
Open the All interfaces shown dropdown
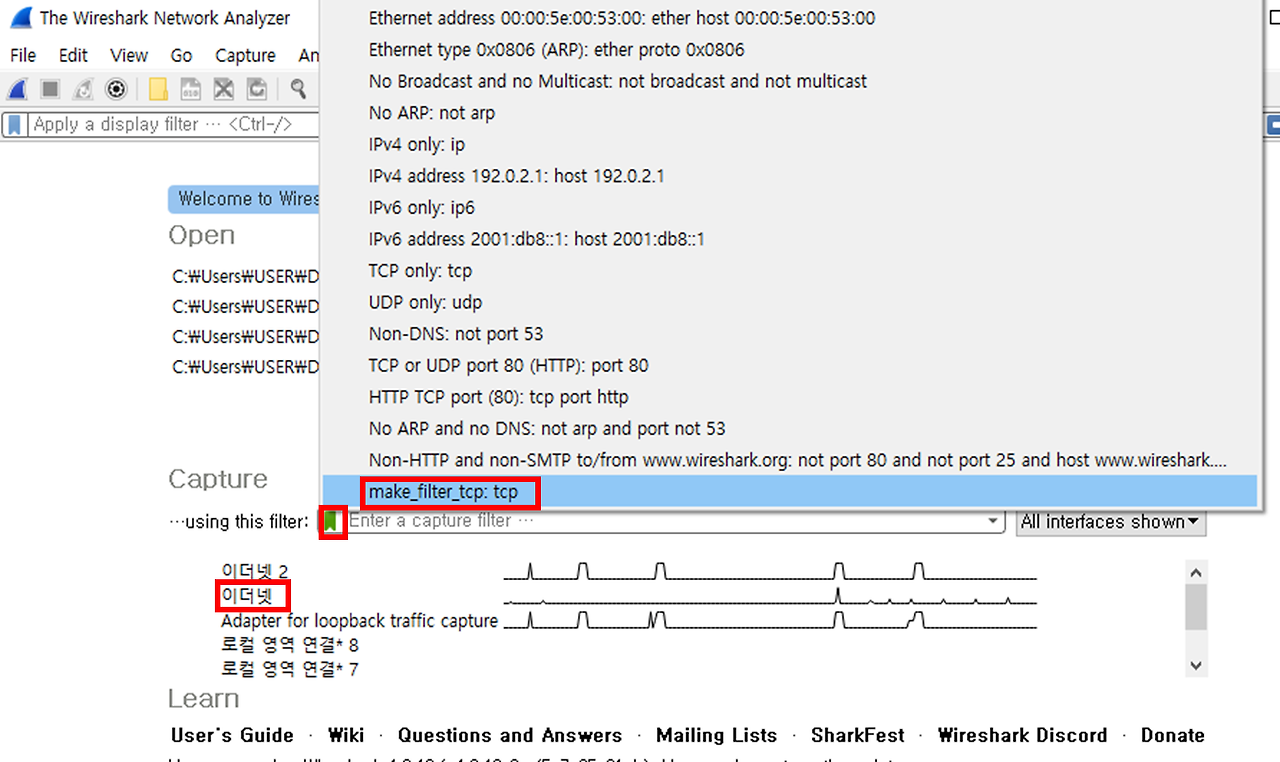(1111, 522)
